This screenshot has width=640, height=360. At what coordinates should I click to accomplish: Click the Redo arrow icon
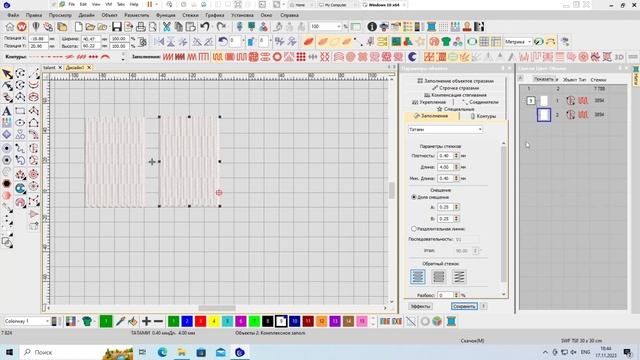pos(221,27)
